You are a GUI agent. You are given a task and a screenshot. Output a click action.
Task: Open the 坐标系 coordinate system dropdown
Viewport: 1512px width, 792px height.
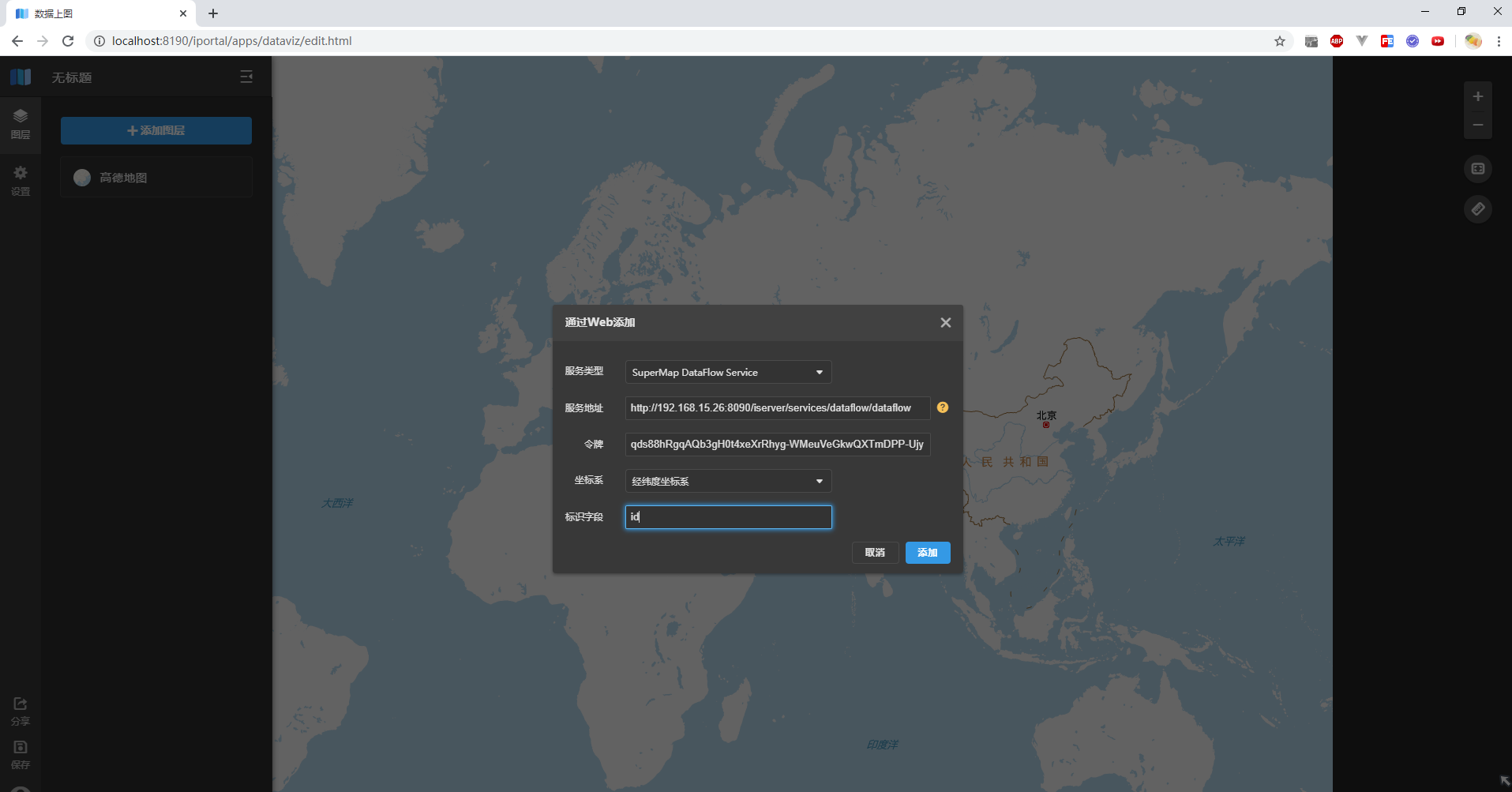pyautogui.click(x=728, y=481)
